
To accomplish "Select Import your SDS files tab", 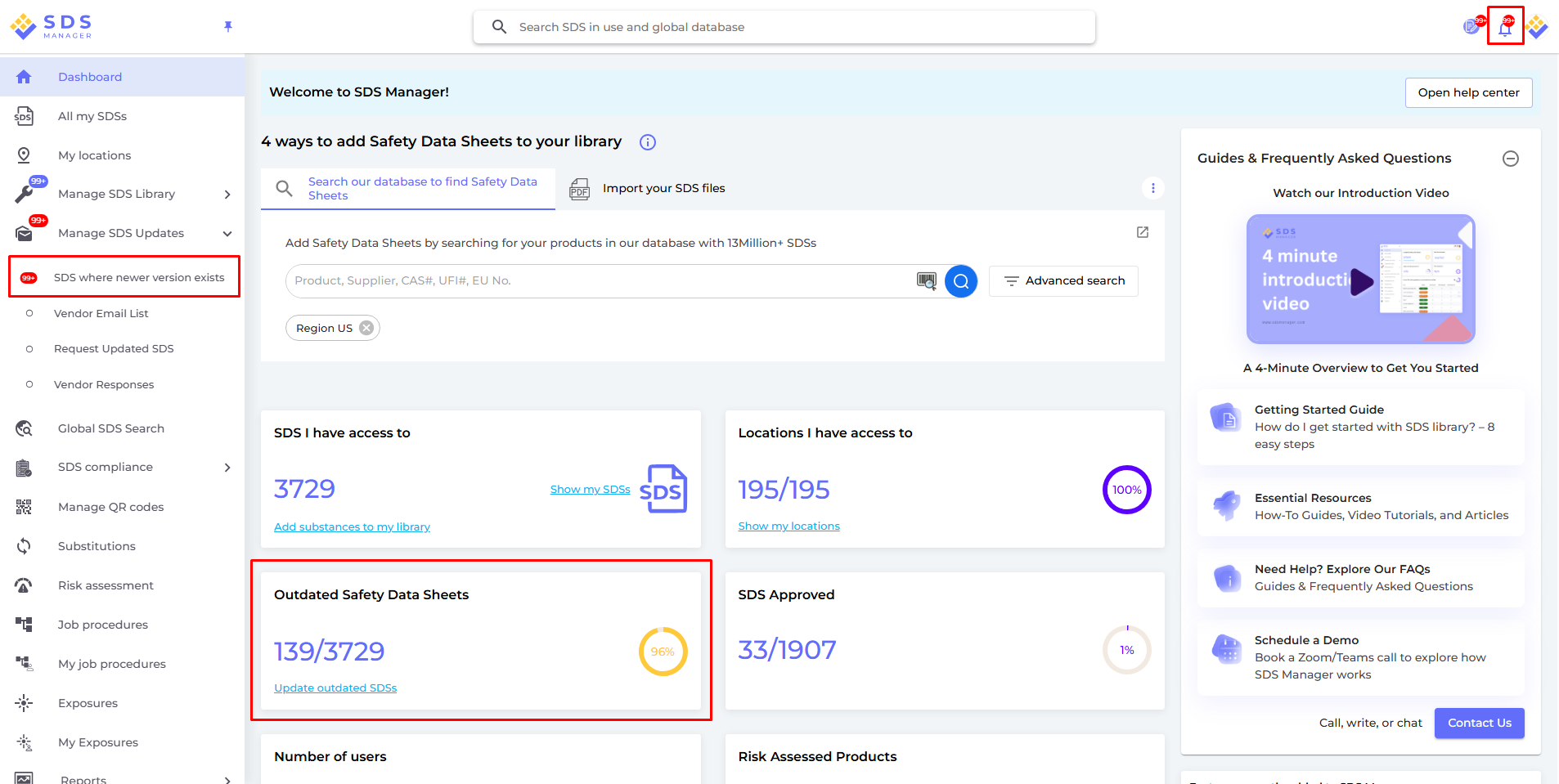I will point(648,189).
